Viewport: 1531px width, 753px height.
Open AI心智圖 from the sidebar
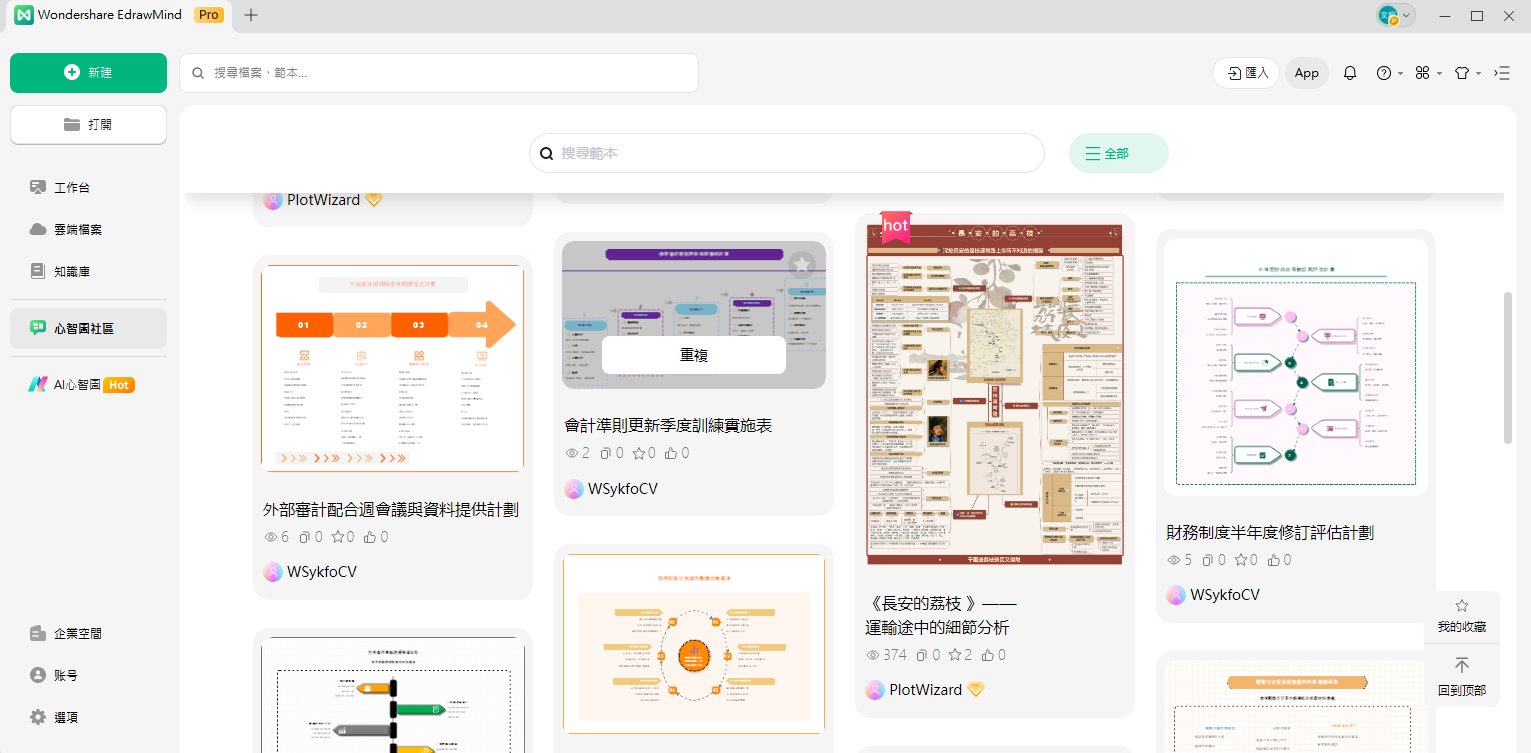80,385
